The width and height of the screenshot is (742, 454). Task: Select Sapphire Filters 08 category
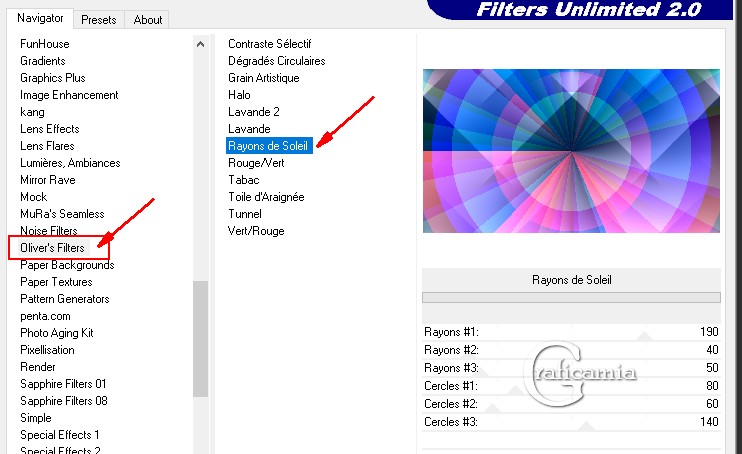pyautogui.click(x=64, y=401)
